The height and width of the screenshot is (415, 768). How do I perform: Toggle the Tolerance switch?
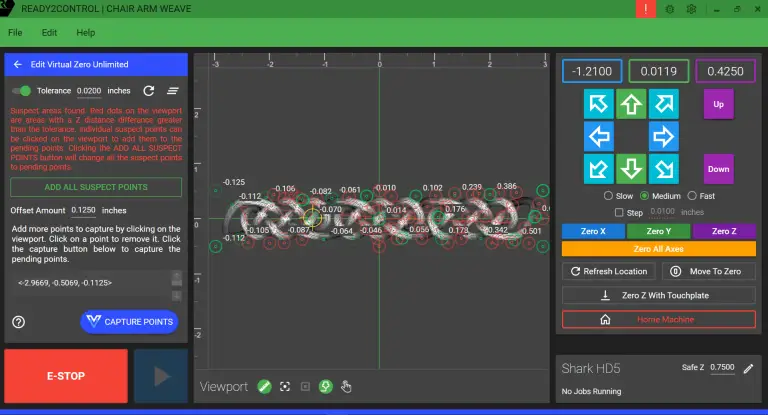pos(21,90)
